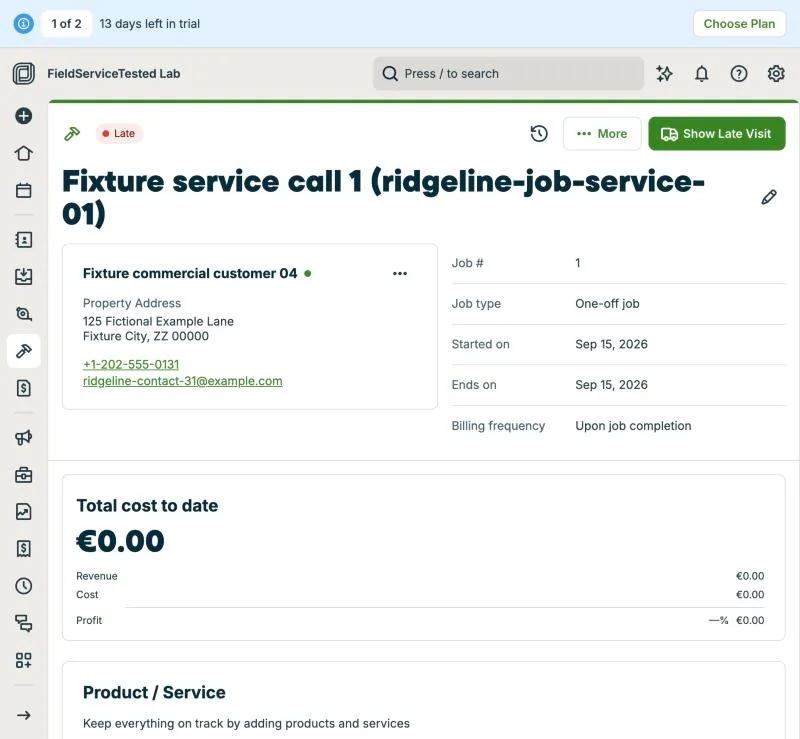The height and width of the screenshot is (739, 800).
Task: Go to Home in the sidebar
Action: [23, 153]
